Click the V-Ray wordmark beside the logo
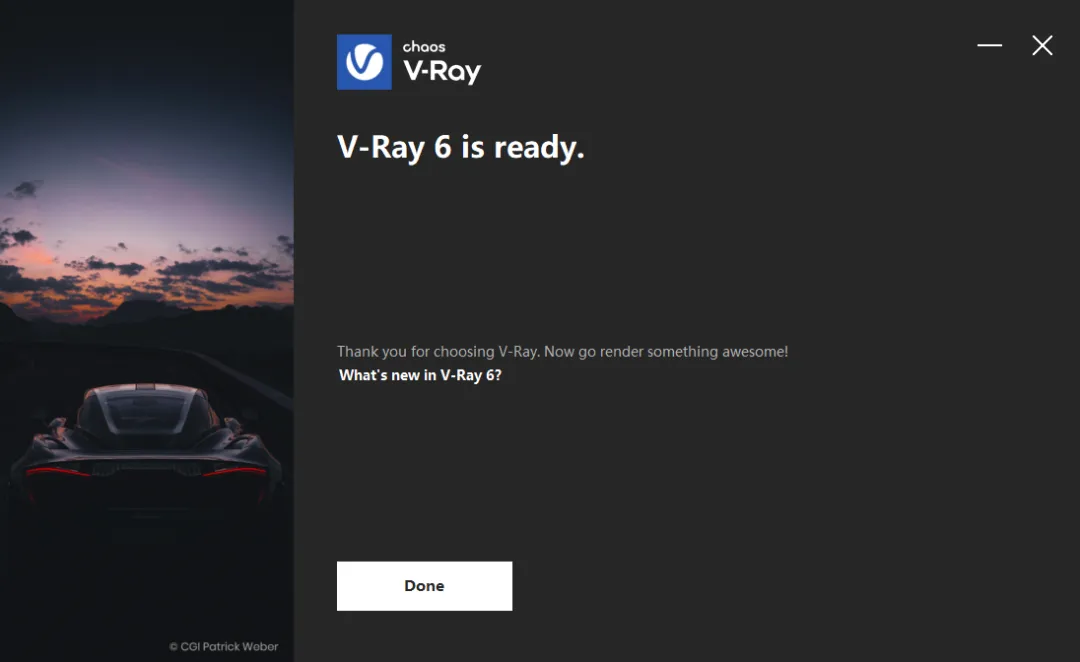The height and width of the screenshot is (662, 1080). (x=442, y=72)
